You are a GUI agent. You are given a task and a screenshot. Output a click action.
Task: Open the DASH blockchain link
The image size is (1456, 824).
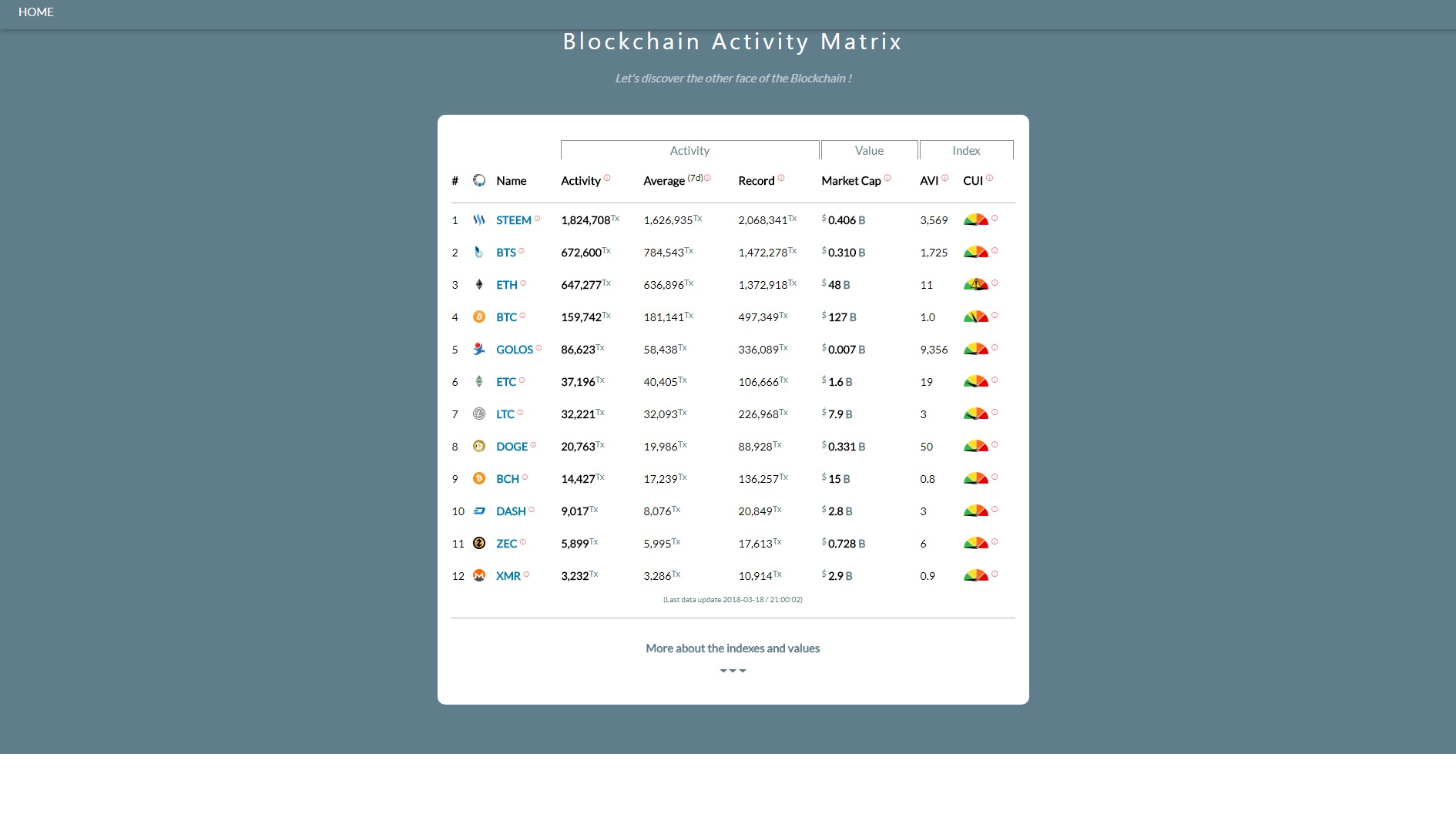(x=511, y=511)
